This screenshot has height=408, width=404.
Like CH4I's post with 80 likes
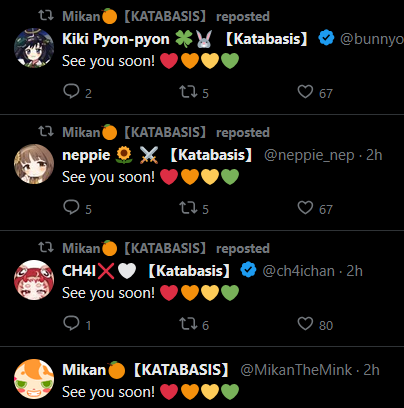pos(305,323)
